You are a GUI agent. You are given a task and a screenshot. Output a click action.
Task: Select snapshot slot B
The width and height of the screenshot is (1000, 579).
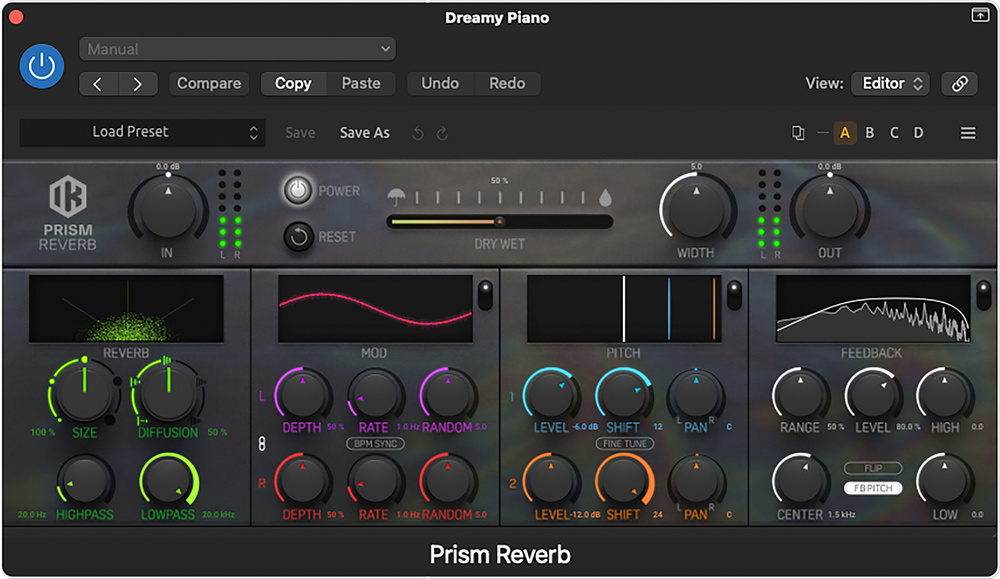click(x=870, y=133)
